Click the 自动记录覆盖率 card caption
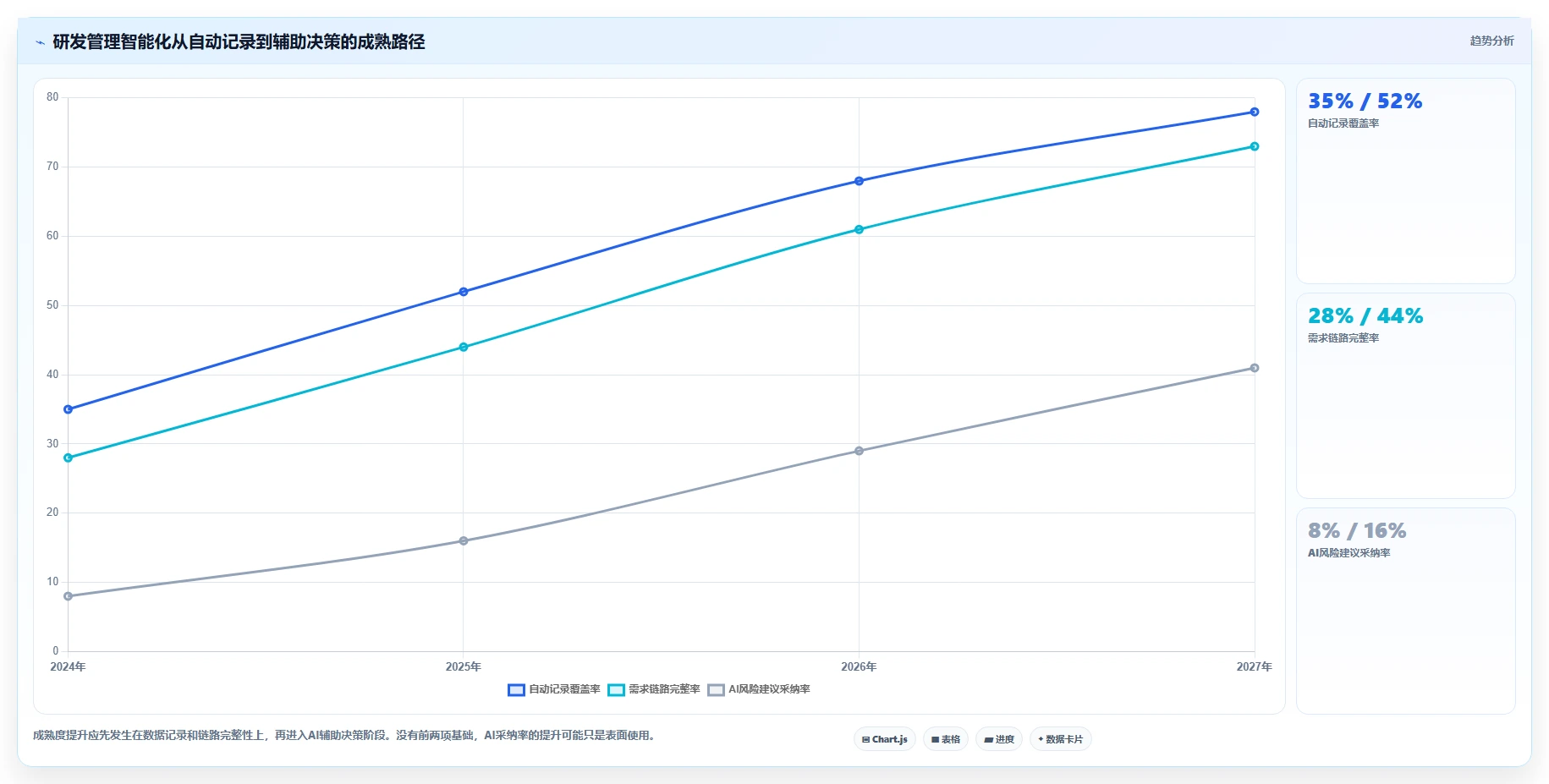This screenshot has width=1549, height=784. [x=1343, y=123]
